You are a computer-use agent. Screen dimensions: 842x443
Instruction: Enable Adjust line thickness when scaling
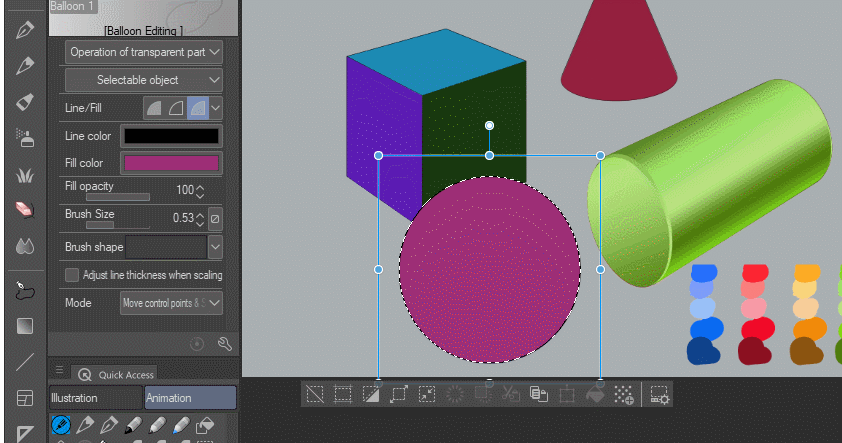point(71,275)
